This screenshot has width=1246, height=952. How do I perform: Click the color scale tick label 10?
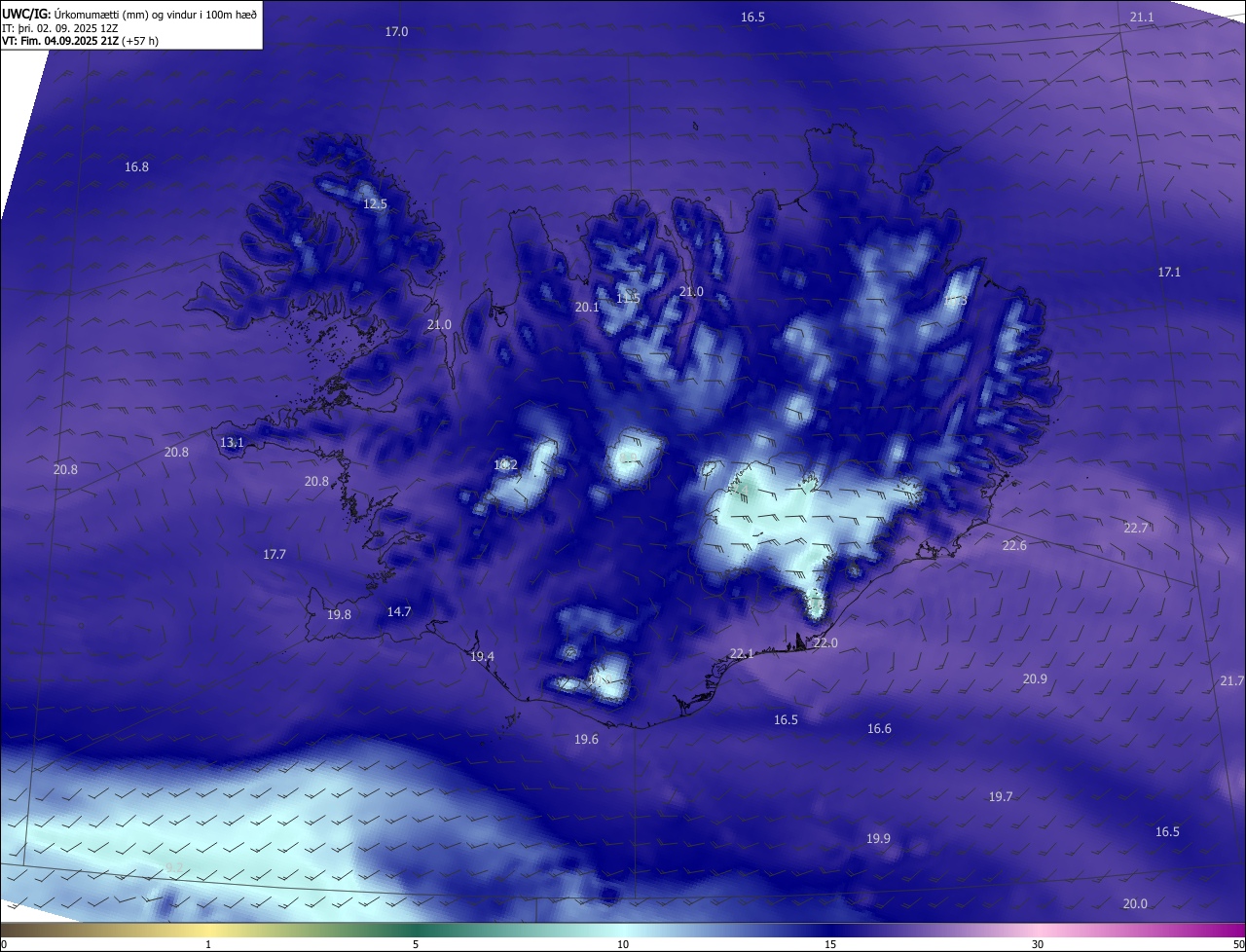pos(623,944)
